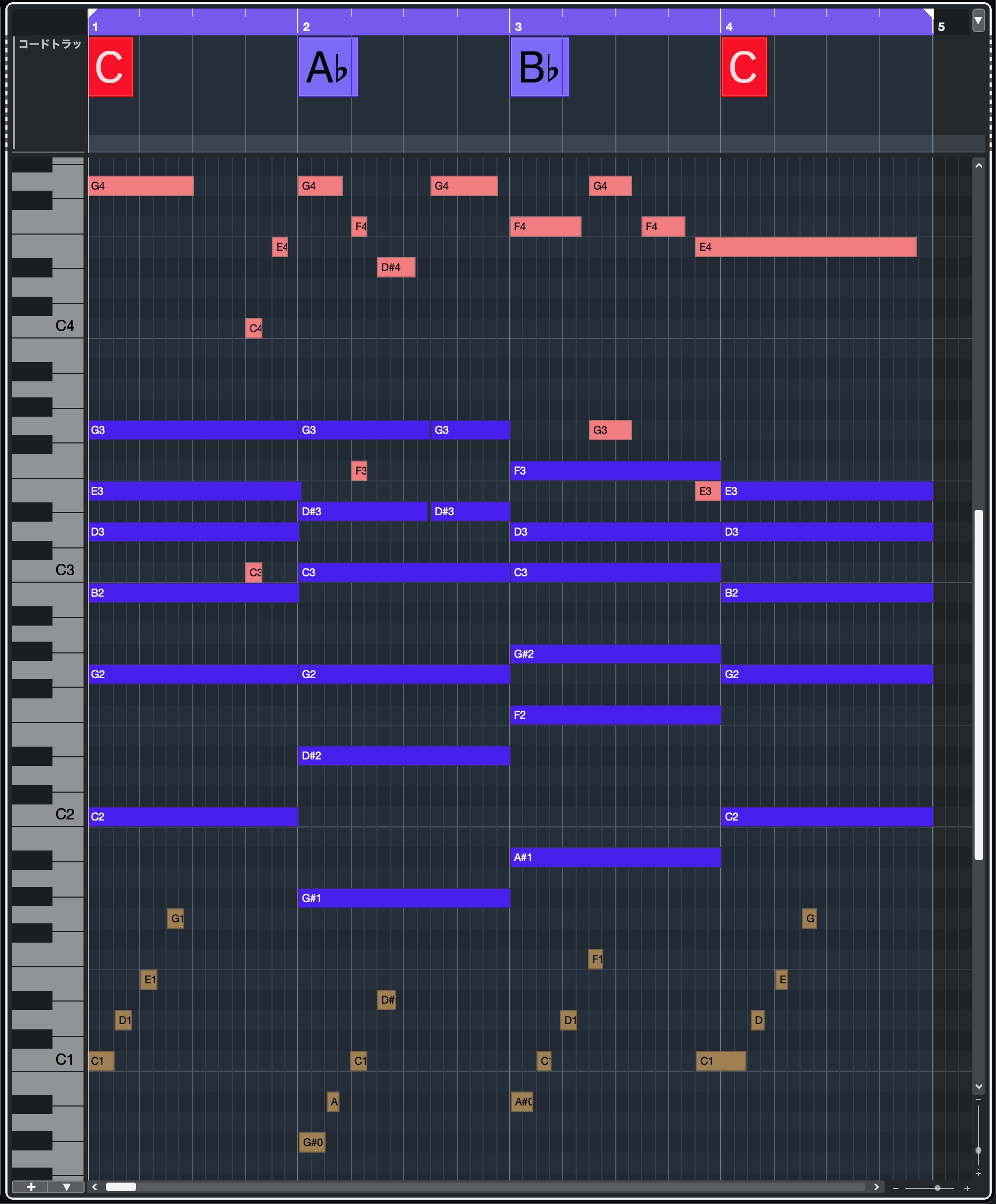This screenshot has height=1204, width=996.
Task: Select the short C4 note
Action: pos(254,328)
